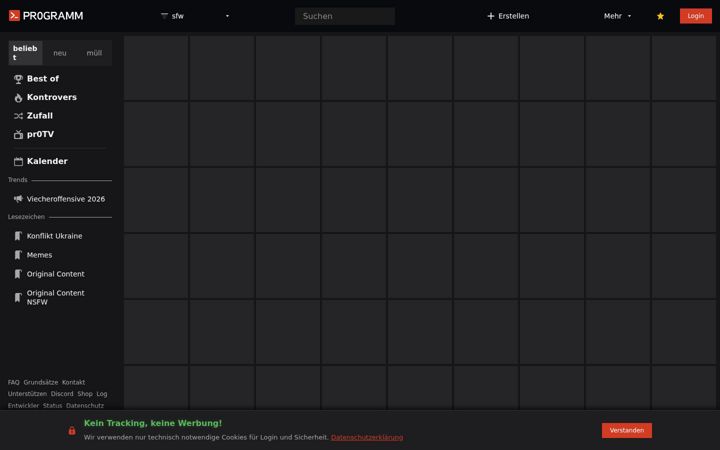Open the Konflikt Ukraine bookmark
720x450 pixels.
55,236
